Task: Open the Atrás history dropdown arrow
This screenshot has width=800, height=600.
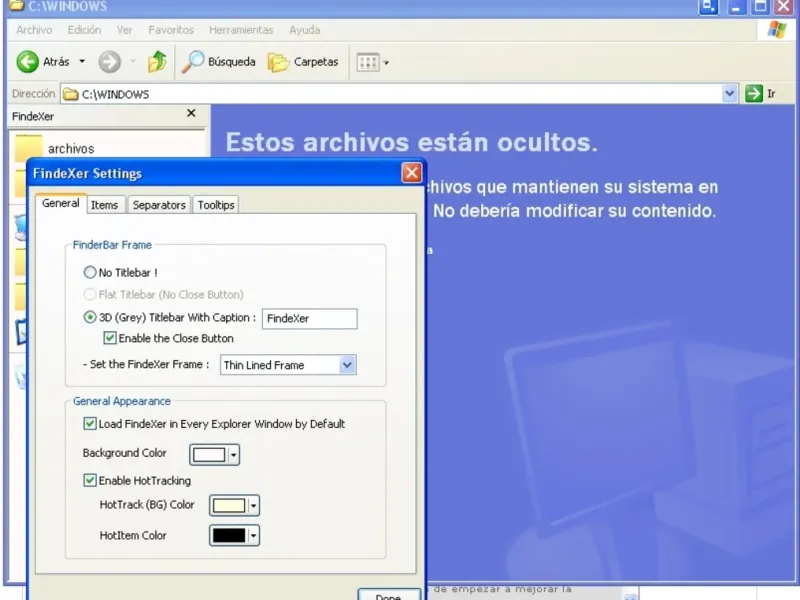Action: [82, 62]
